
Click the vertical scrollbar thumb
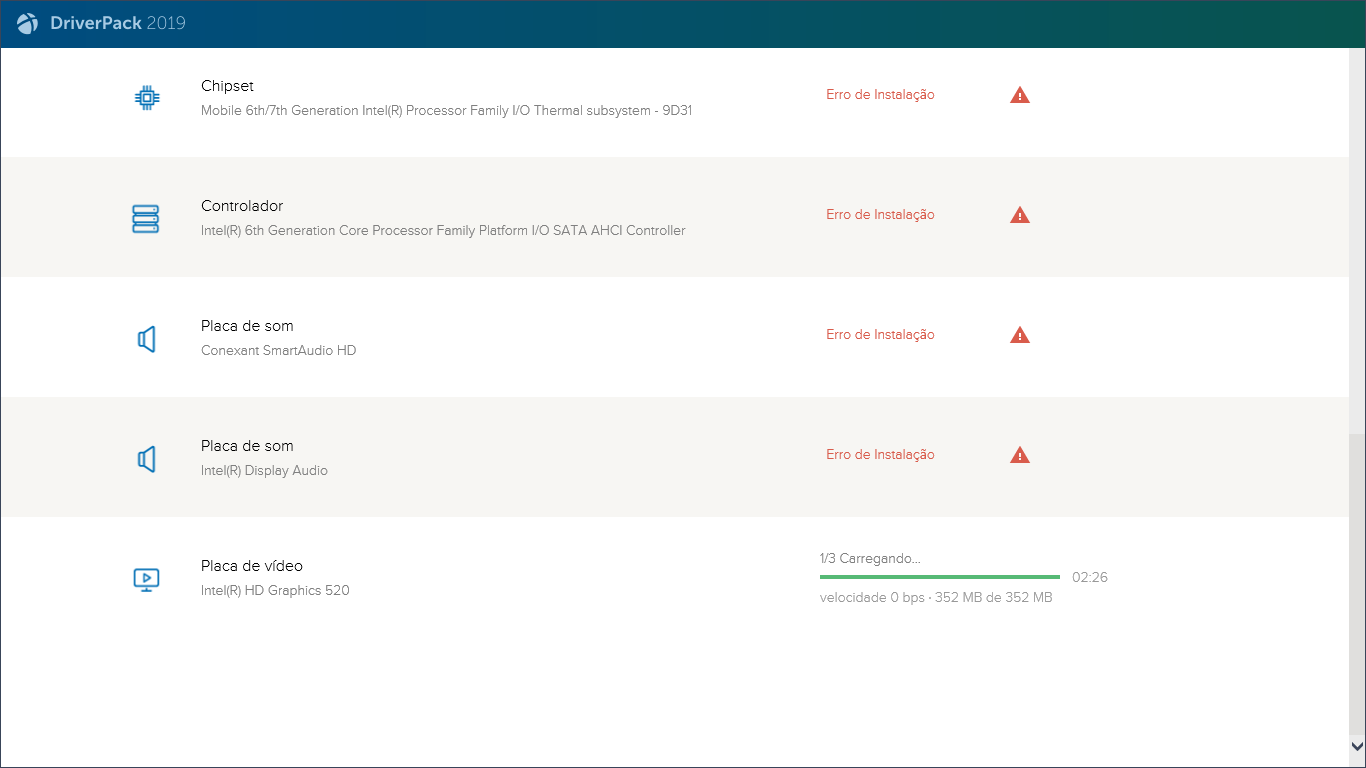coord(1357,585)
